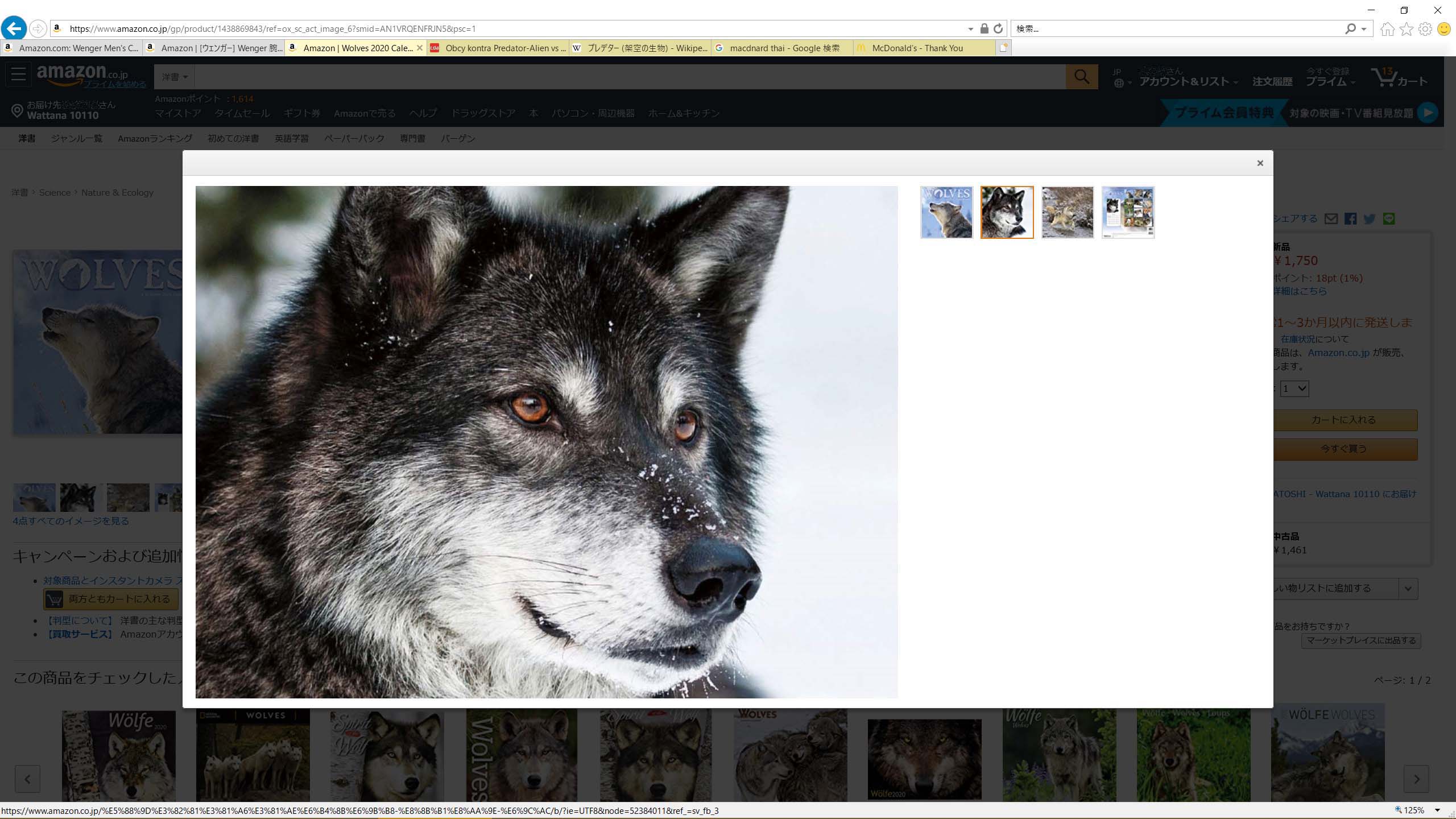Open a new browser tab
The width and height of the screenshot is (1456, 819).
[x=1003, y=48]
